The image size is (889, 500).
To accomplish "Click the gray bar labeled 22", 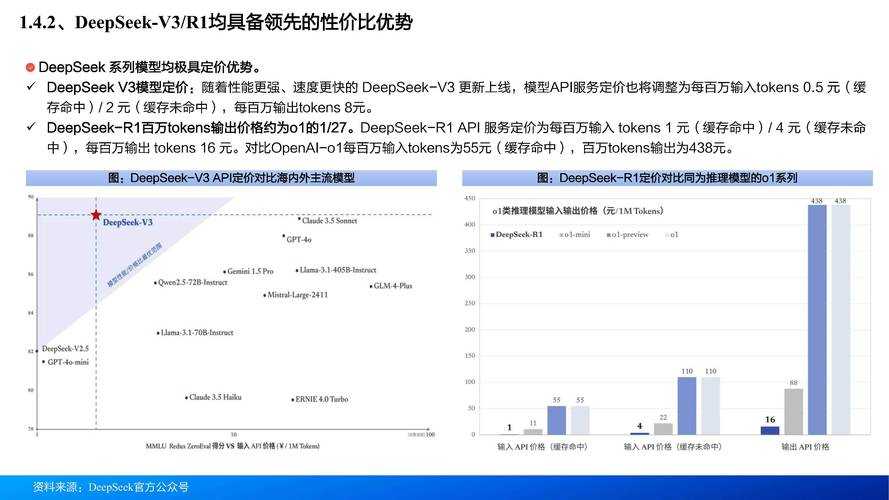I will point(663,429).
